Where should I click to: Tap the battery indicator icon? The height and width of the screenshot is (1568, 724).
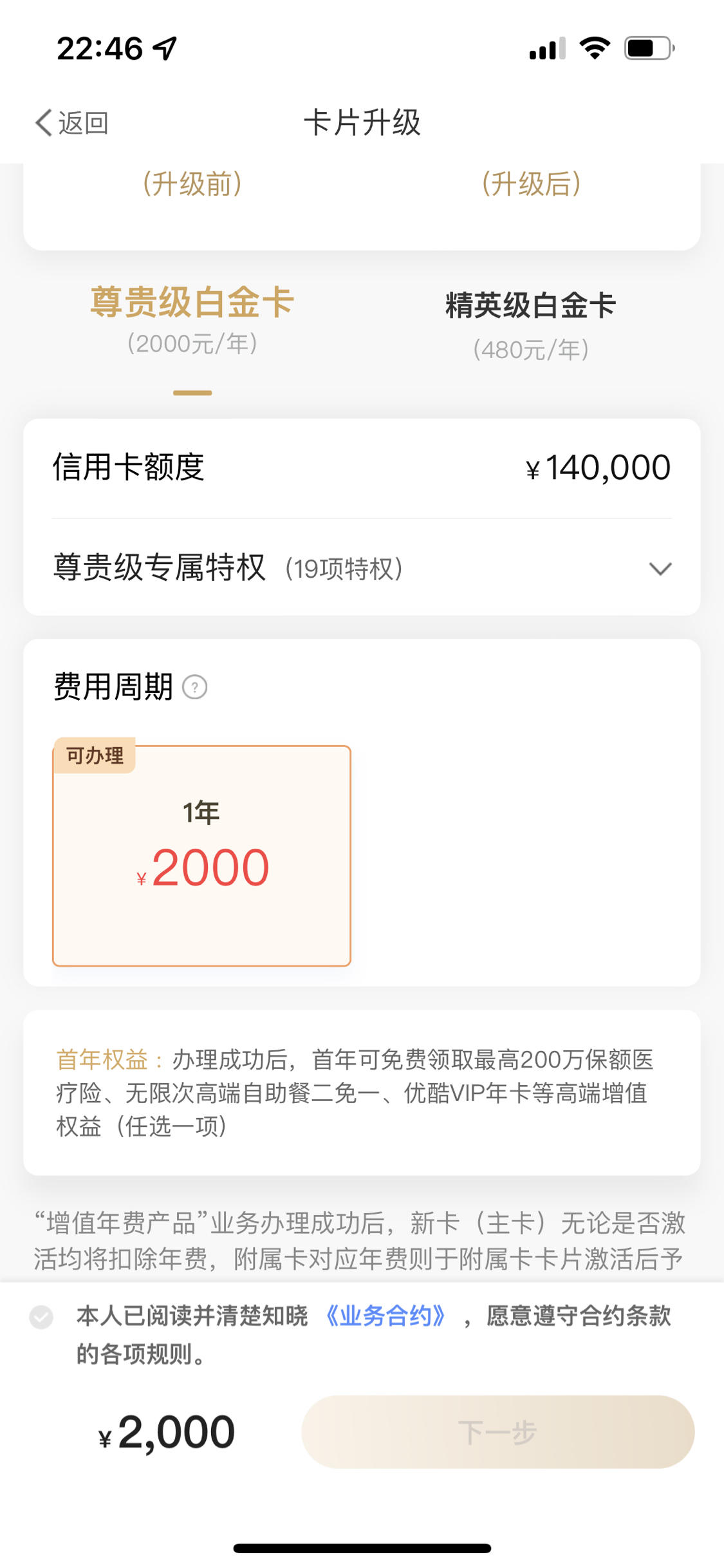point(649,48)
